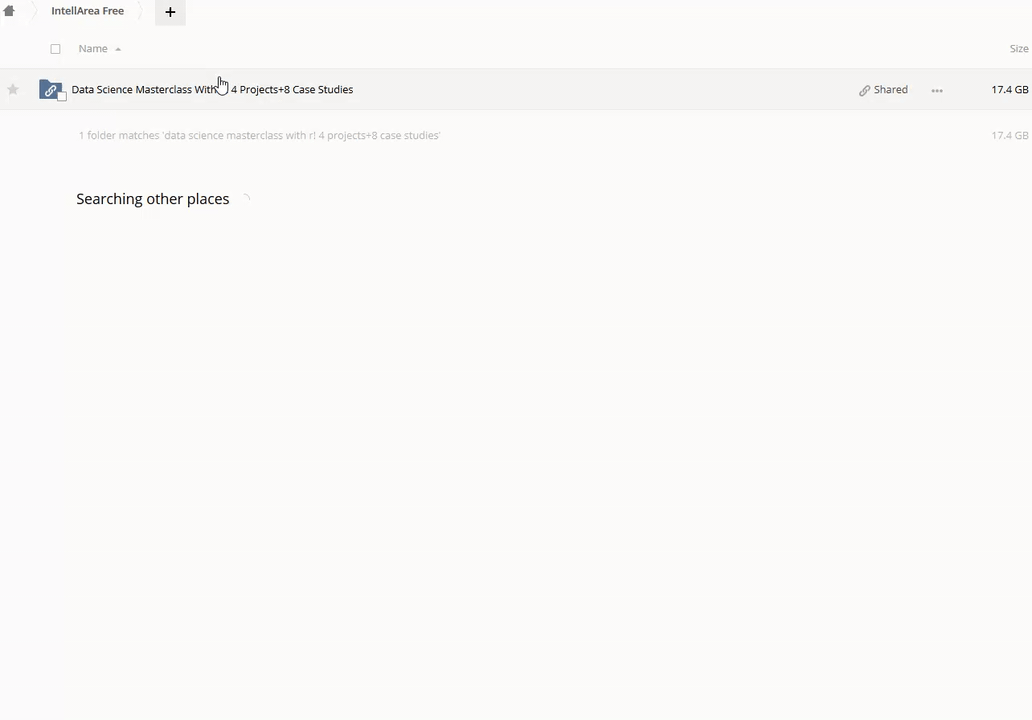Open sharing details via Shared label

point(890,89)
